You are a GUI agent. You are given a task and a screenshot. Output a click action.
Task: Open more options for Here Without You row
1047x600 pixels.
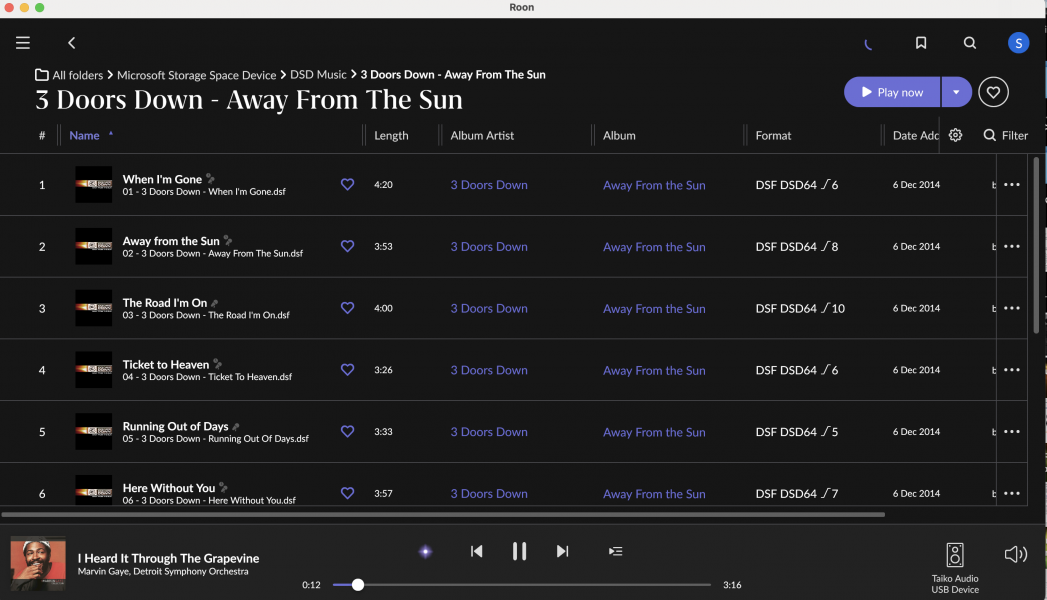click(1012, 493)
